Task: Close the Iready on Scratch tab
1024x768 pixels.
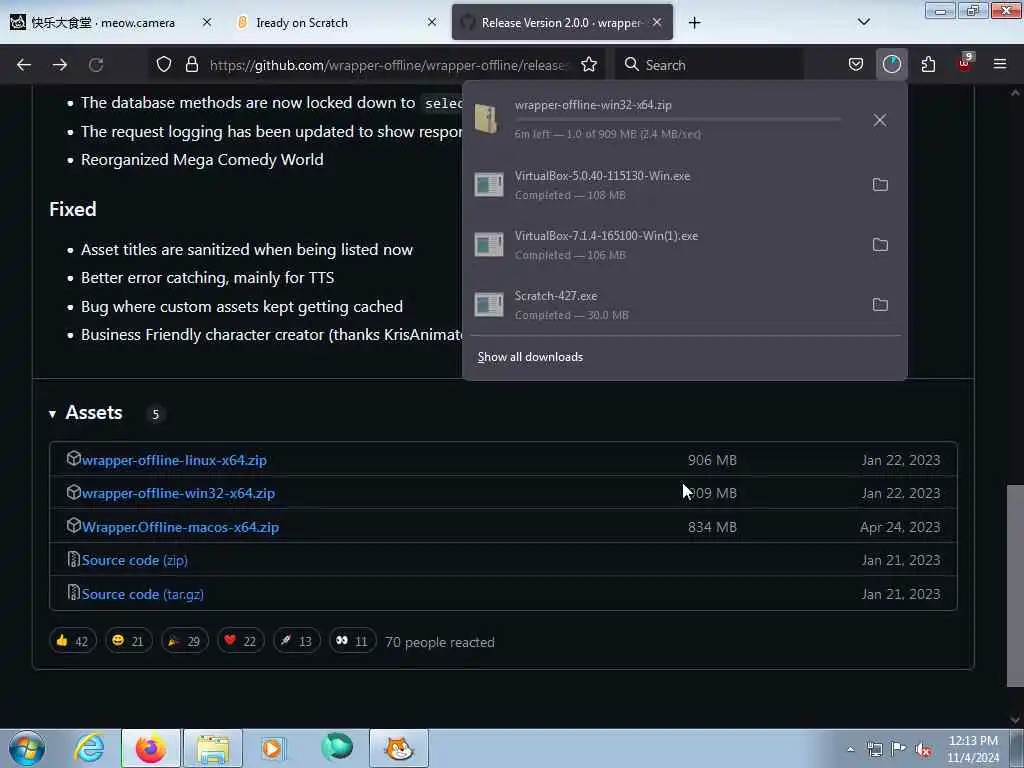Action: pyautogui.click(x=432, y=22)
